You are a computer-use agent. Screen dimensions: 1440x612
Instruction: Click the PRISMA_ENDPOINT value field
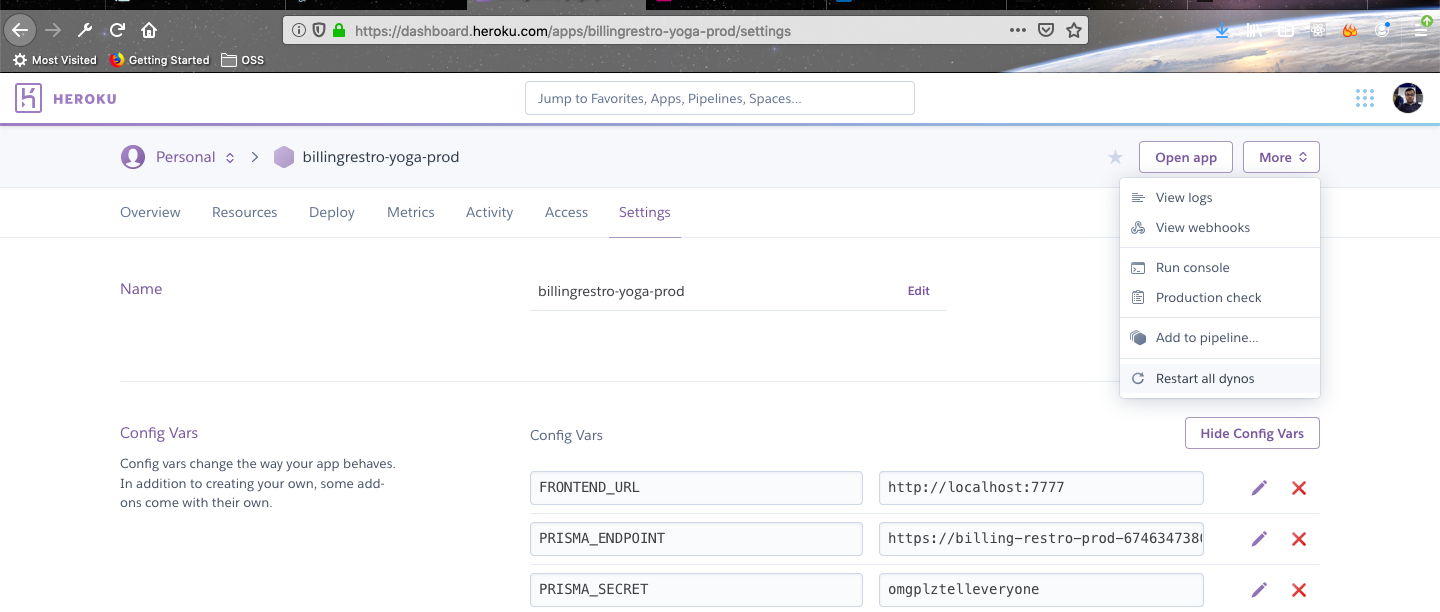pos(1041,538)
